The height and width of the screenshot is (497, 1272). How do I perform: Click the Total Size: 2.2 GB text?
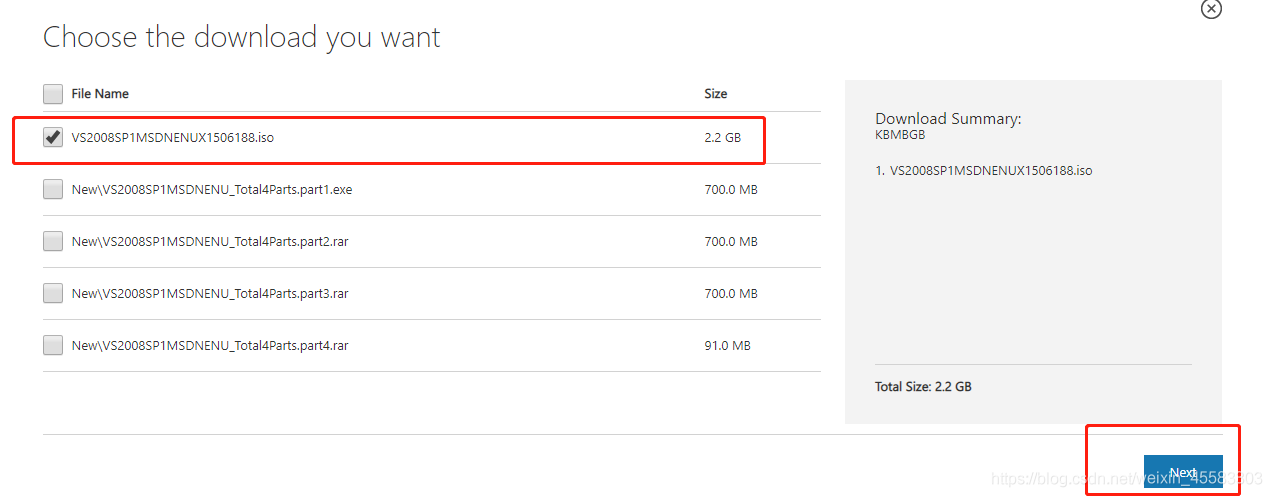click(x=923, y=386)
